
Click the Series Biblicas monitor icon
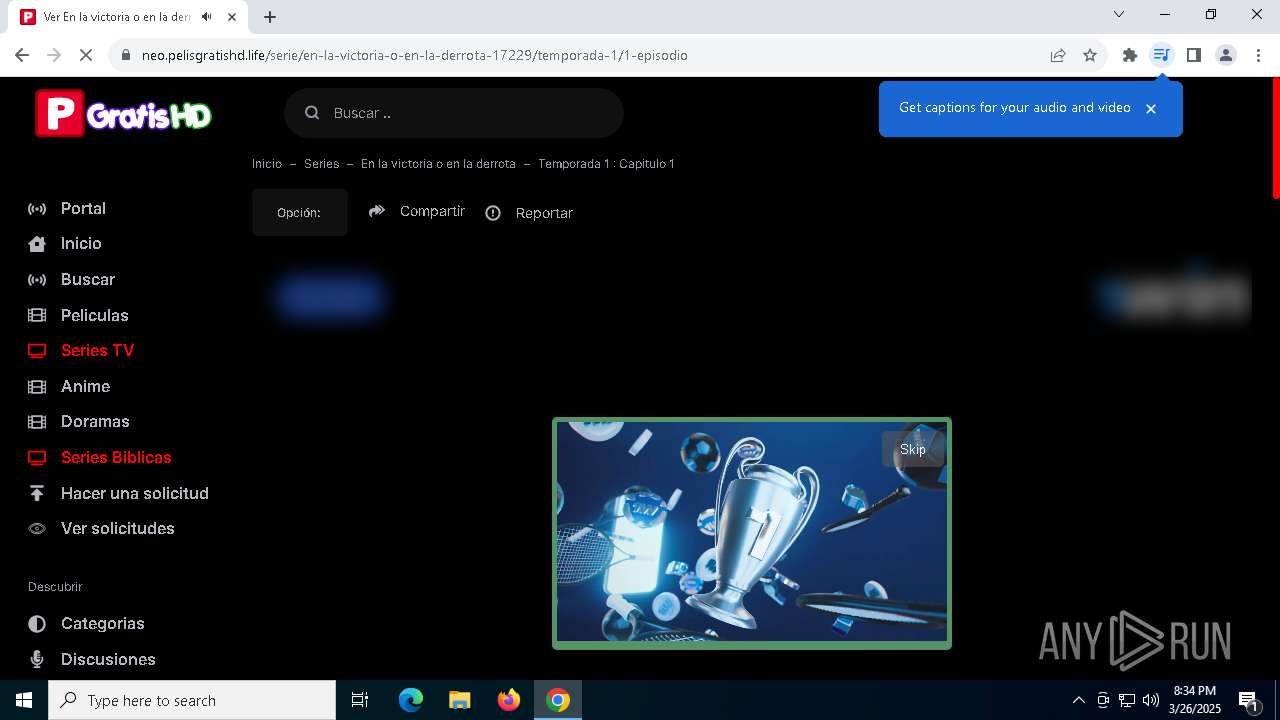click(37, 458)
